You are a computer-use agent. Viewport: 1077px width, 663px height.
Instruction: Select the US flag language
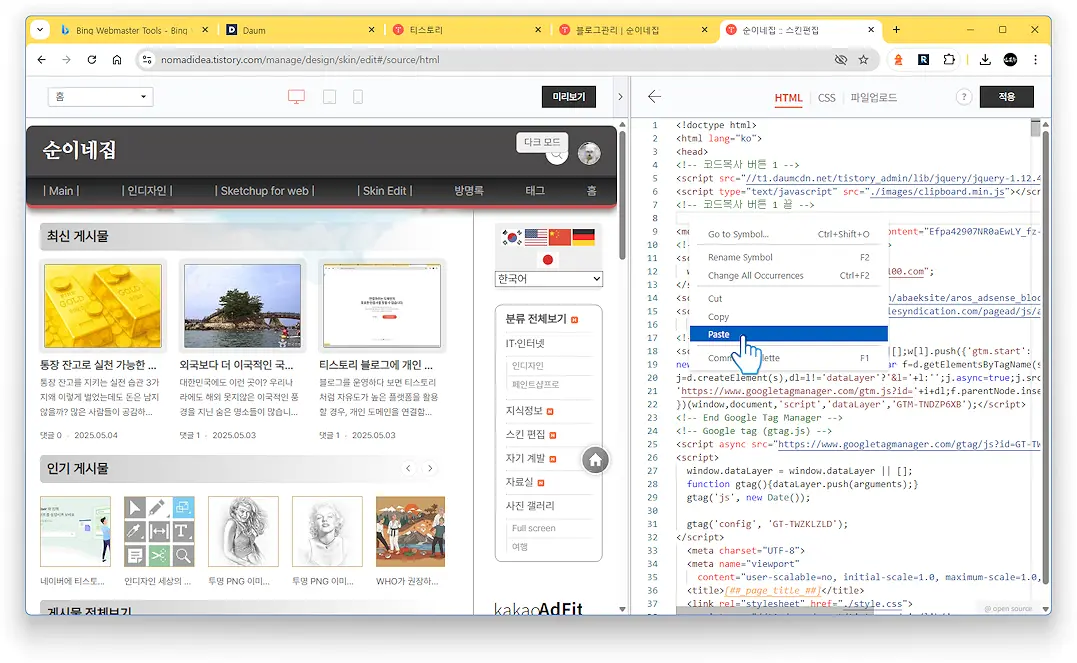click(536, 238)
